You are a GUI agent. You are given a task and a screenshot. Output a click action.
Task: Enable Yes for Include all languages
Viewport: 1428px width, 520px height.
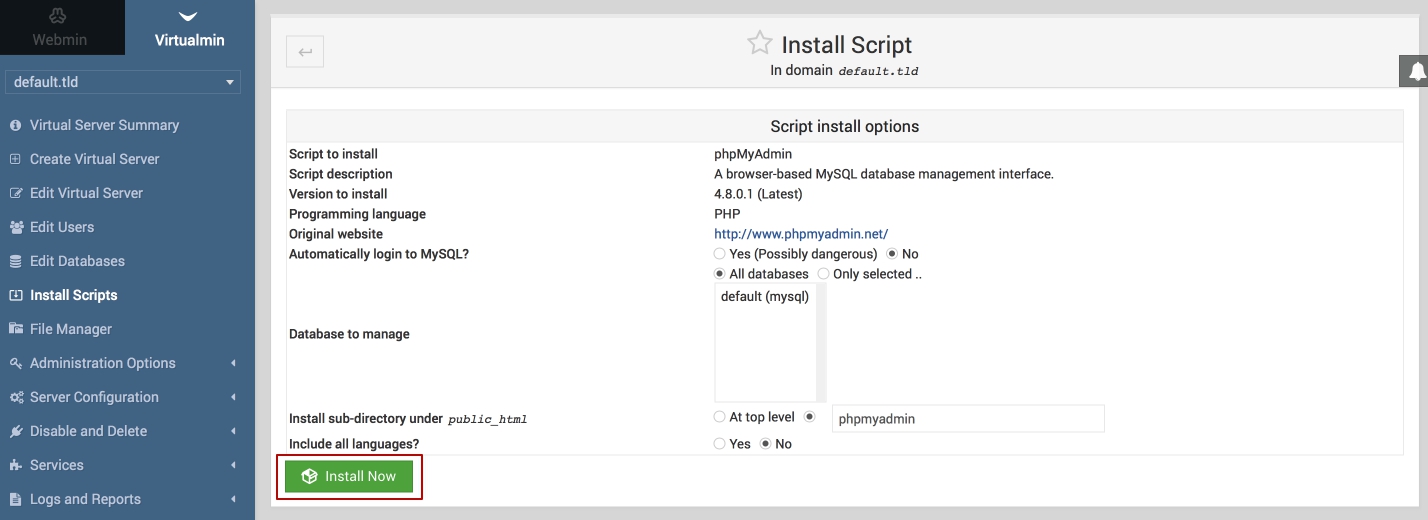(720, 444)
